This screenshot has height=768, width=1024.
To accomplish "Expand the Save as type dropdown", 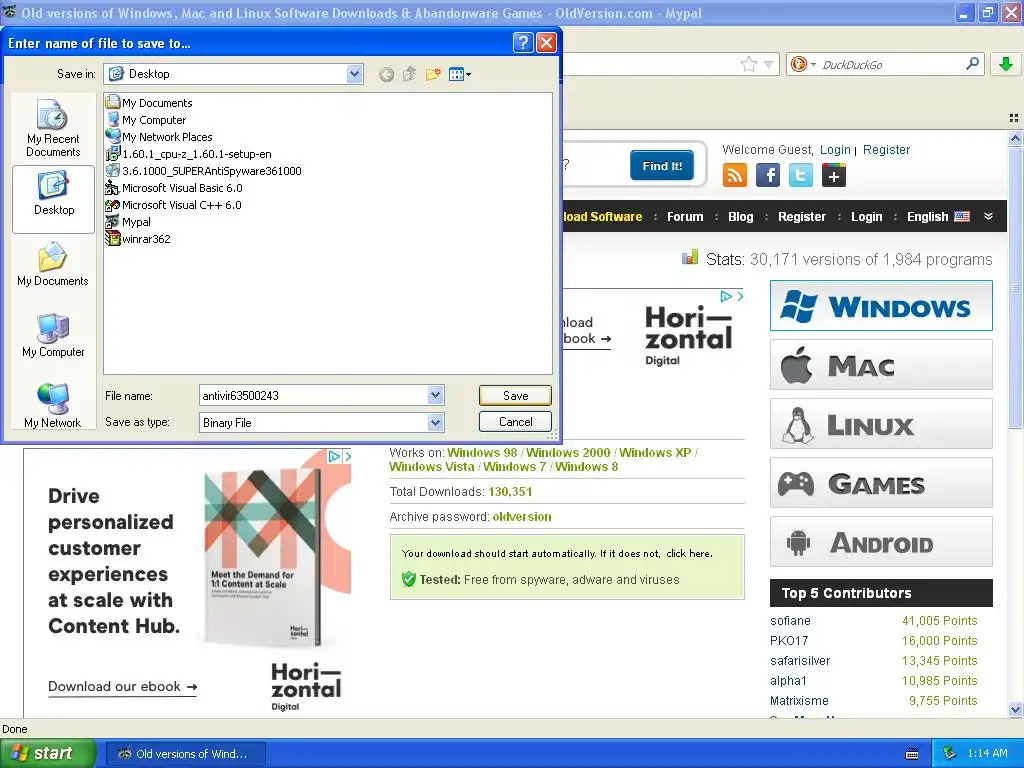I will point(436,423).
